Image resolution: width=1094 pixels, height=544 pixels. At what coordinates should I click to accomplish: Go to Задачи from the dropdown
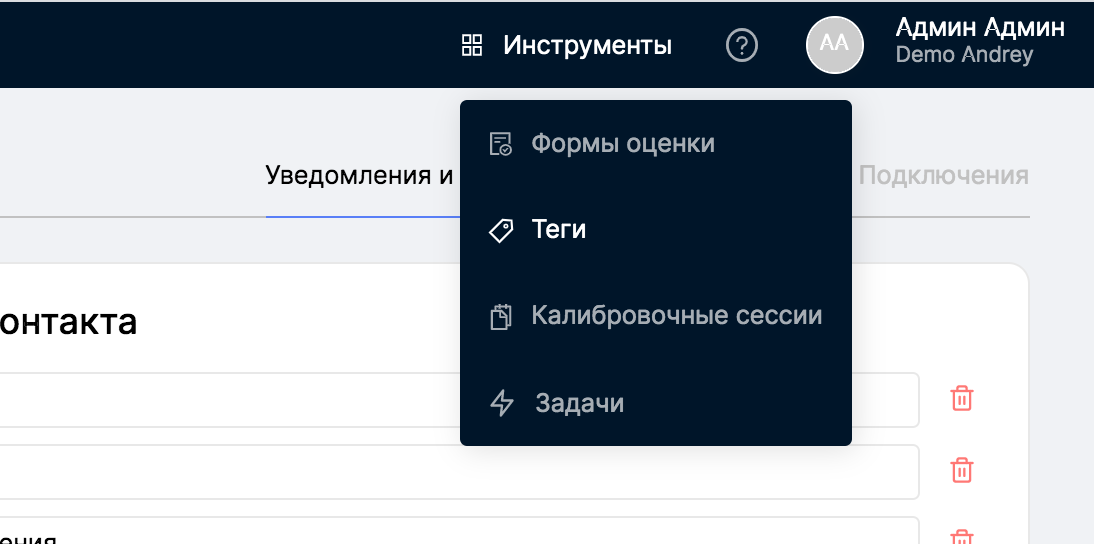pyautogui.click(x=580, y=404)
